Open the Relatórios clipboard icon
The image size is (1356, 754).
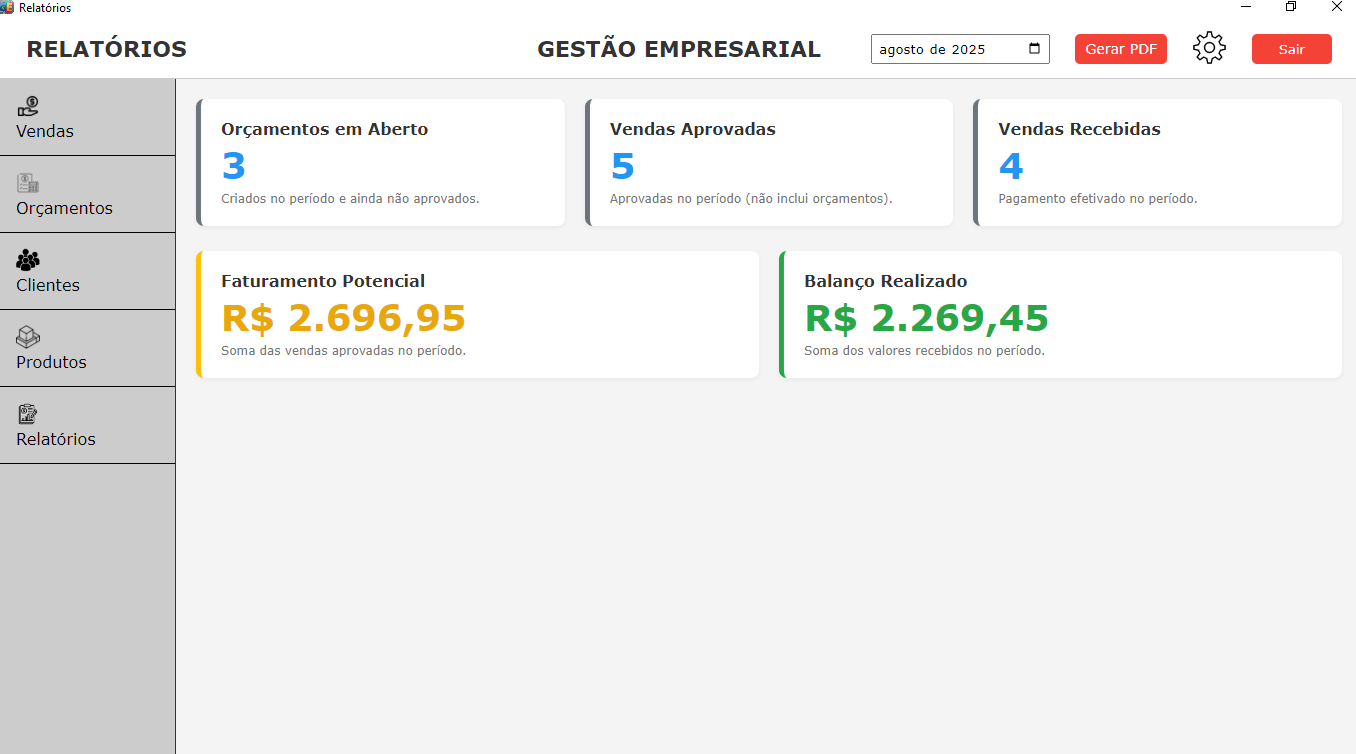[27, 415]
